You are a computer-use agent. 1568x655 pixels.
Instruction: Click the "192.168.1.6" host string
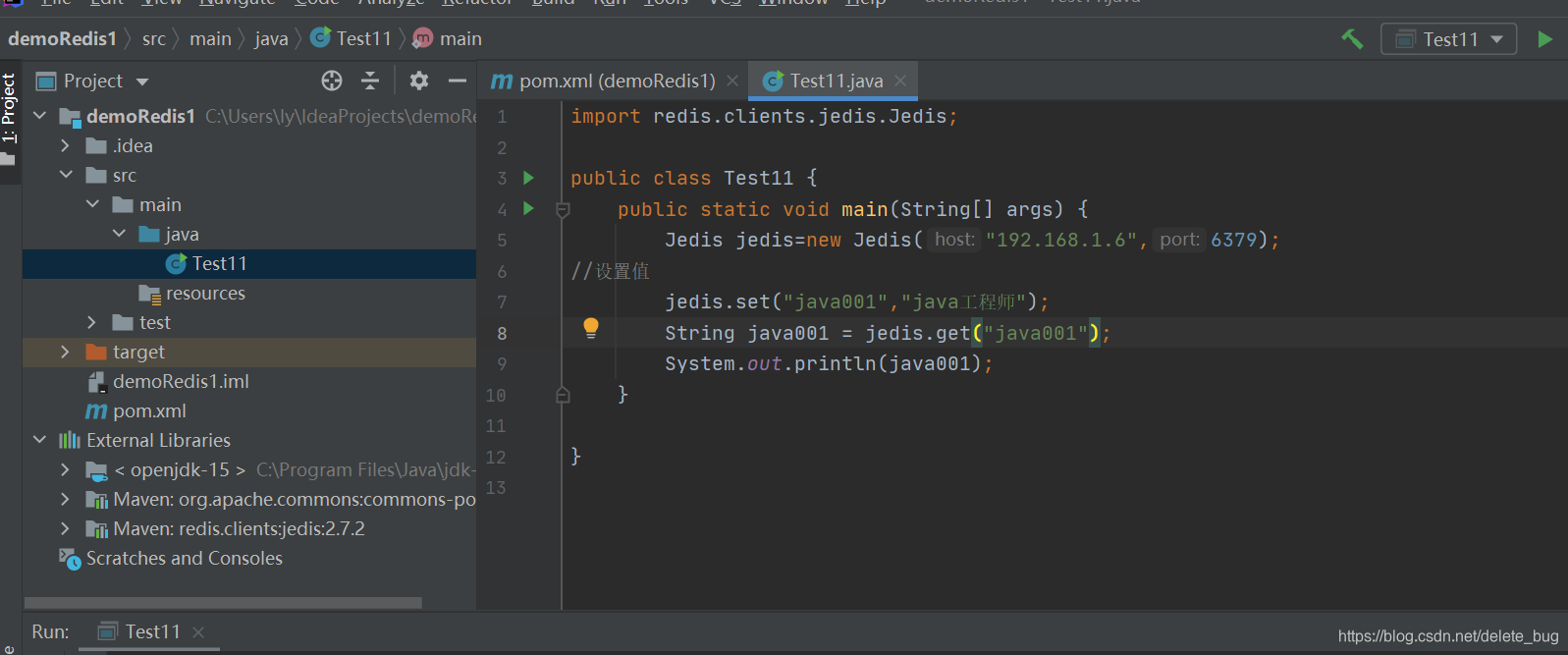click(x=1061, y=240)
